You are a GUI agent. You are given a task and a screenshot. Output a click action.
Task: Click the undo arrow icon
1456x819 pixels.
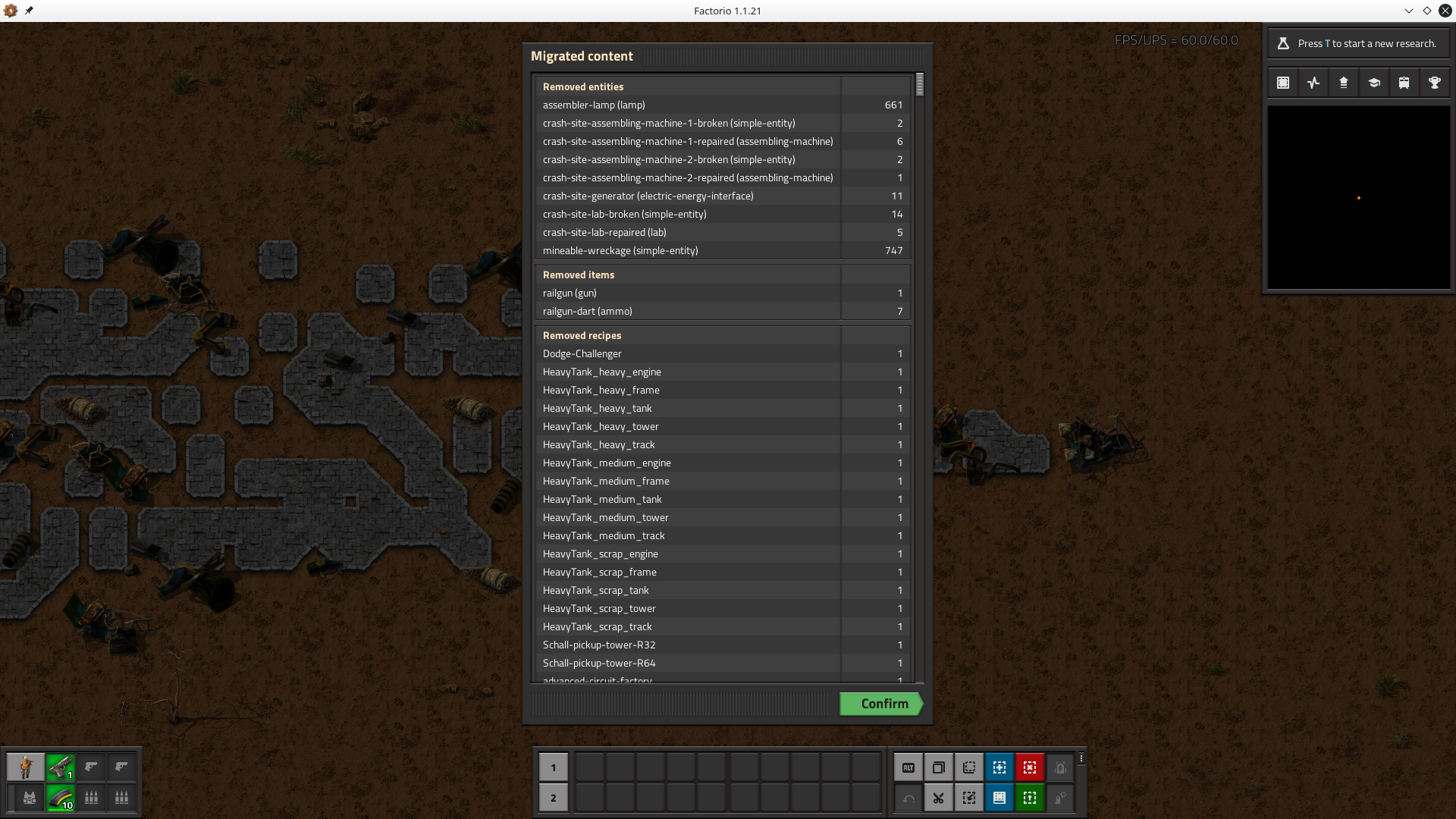coord(908,798)
